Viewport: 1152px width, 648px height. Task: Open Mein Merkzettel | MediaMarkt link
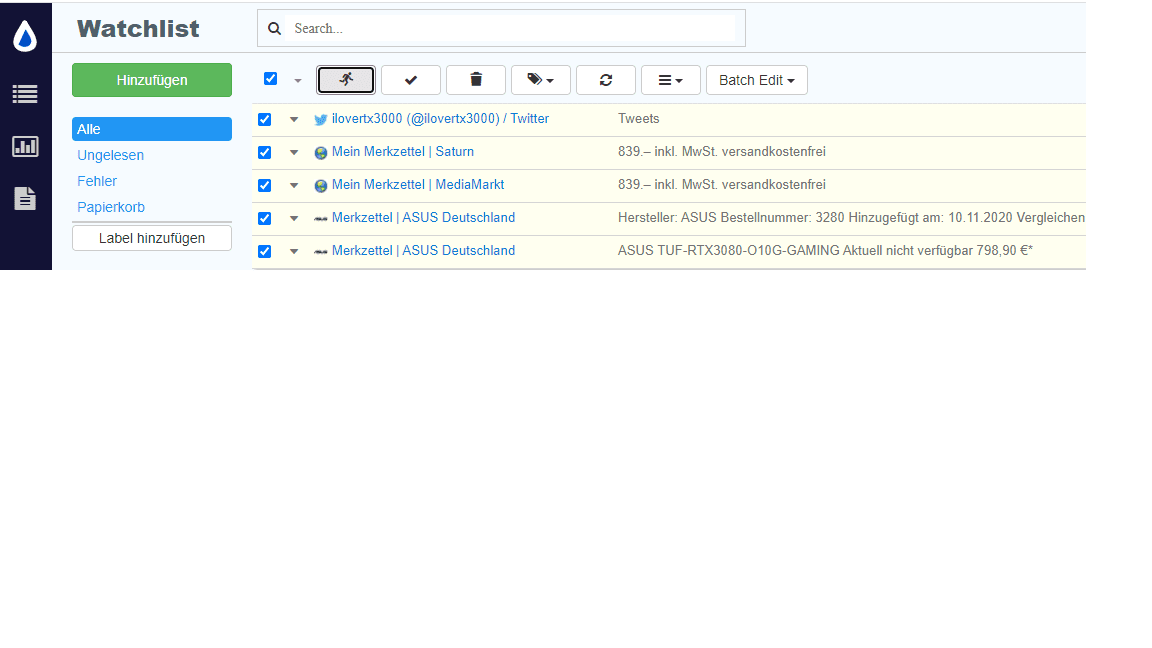pos(418,184)
